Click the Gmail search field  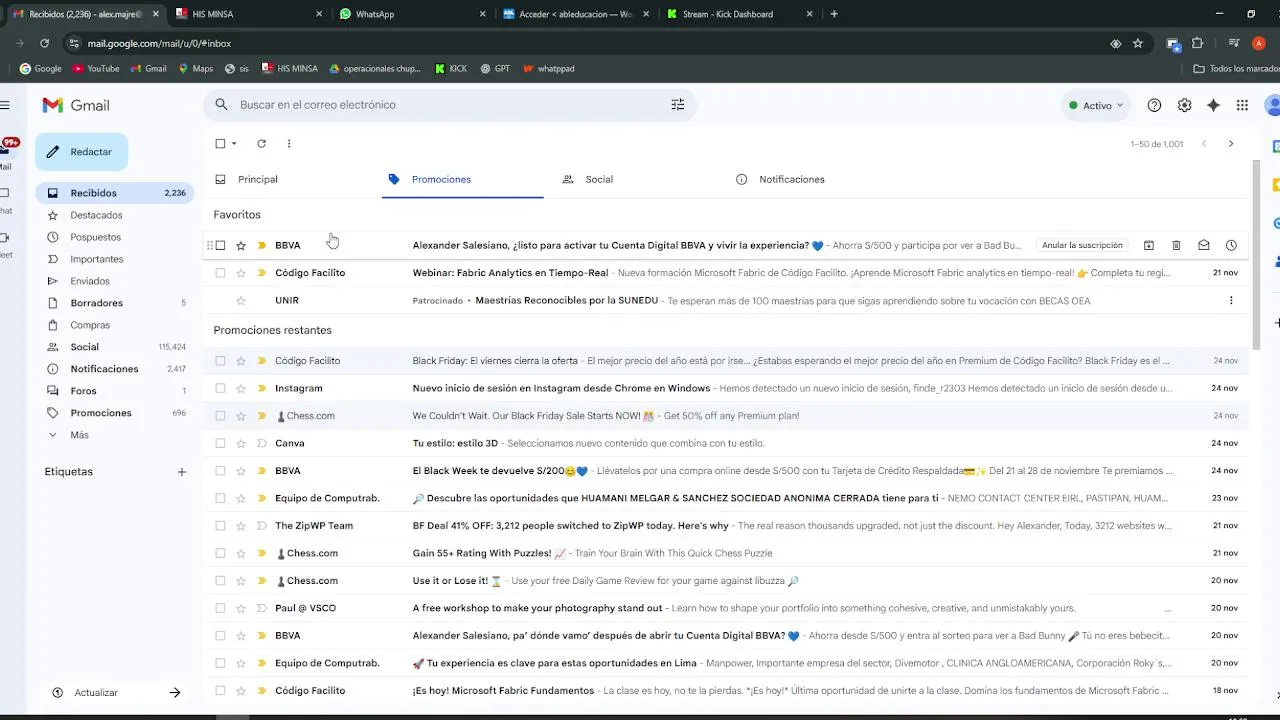[x=450, y=105]
